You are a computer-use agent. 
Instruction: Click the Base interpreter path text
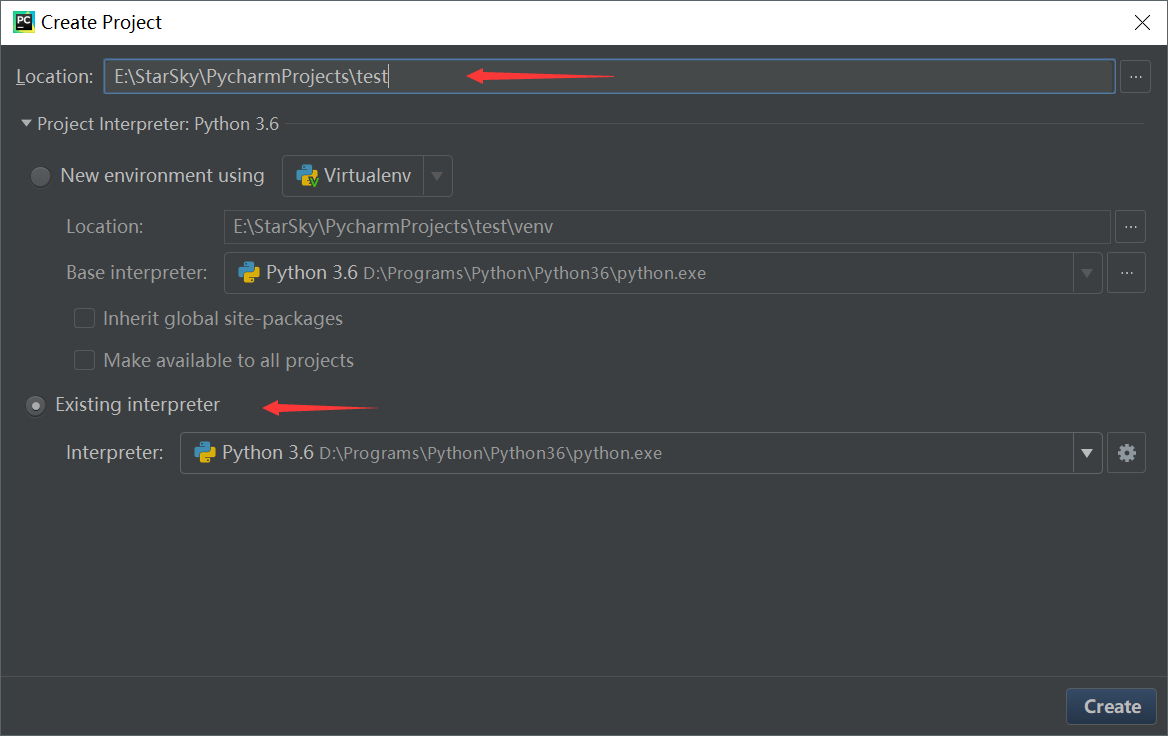click(534, 273)
